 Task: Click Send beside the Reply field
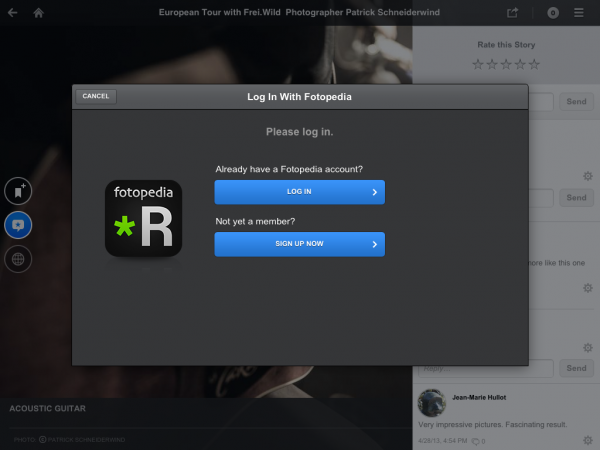tap(576, 368)
